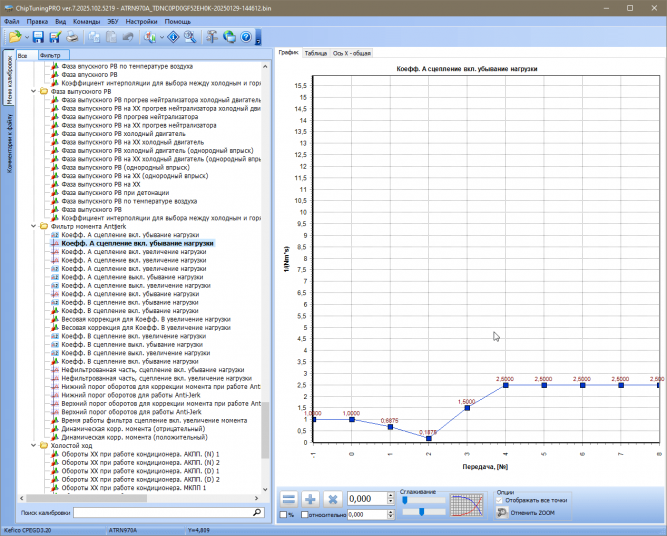Click the tree vertical scrollbar thumb
This screenshot has height=536, width=667.
(265, 430)
